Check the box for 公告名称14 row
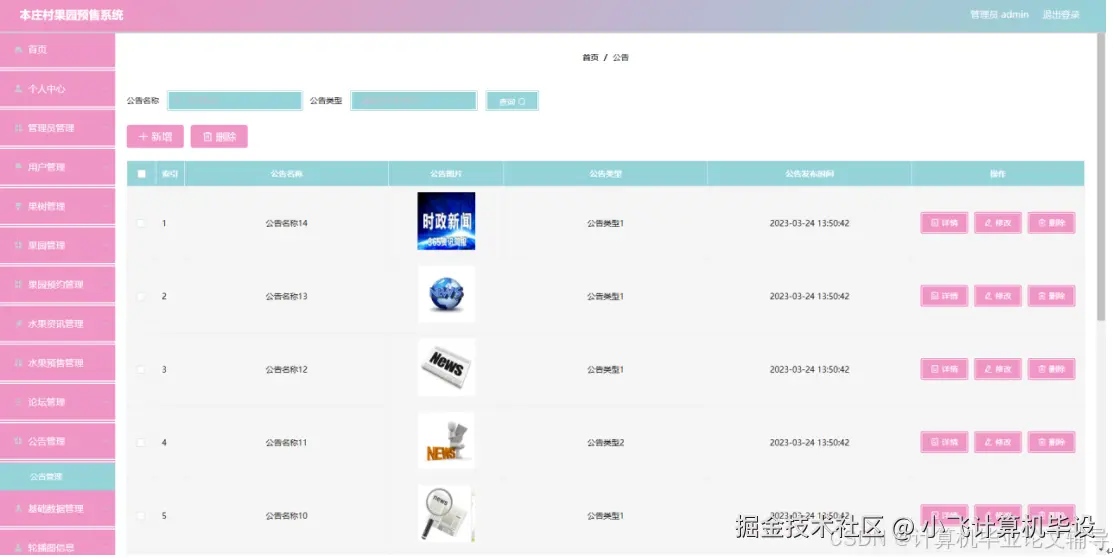1113x558 pixels. [141, 223]
